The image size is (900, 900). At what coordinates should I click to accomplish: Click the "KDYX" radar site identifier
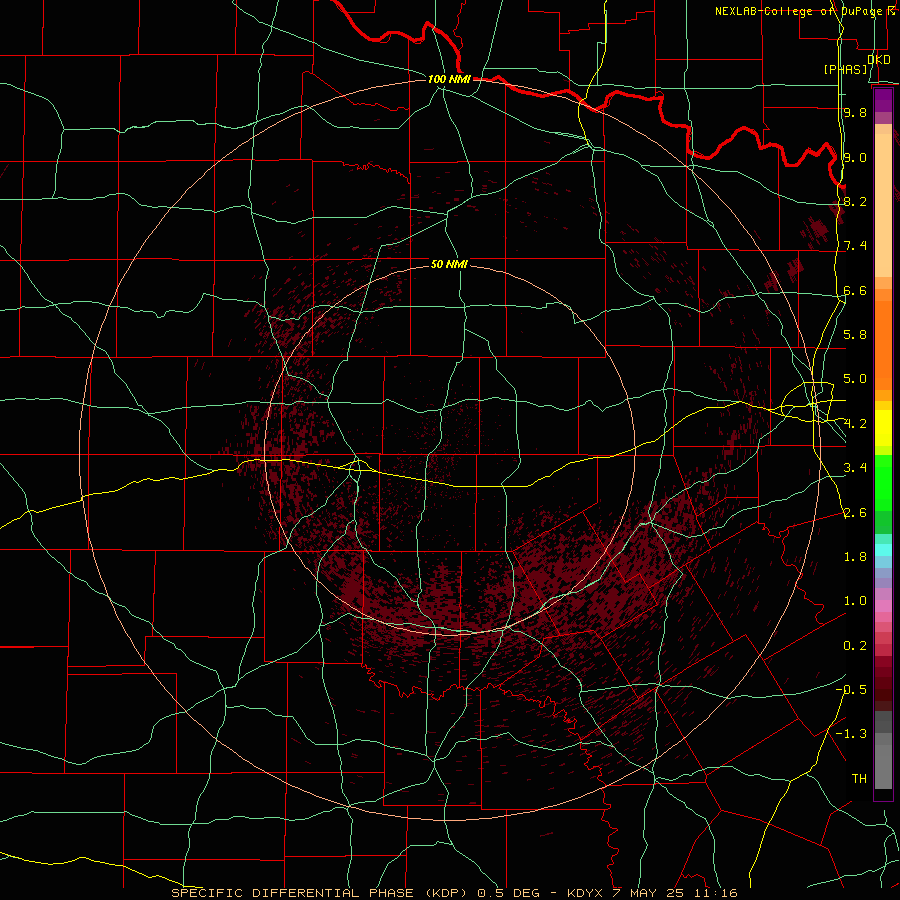584,893
